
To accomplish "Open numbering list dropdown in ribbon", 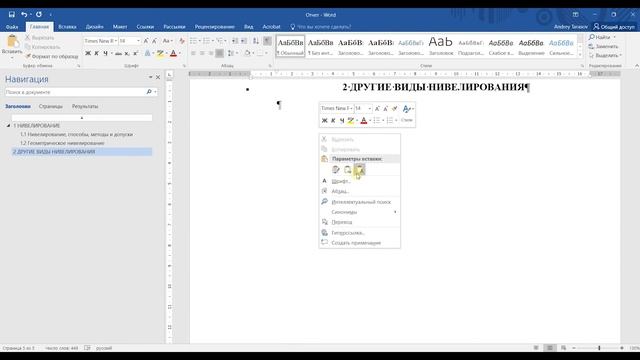I will [212, 41].
